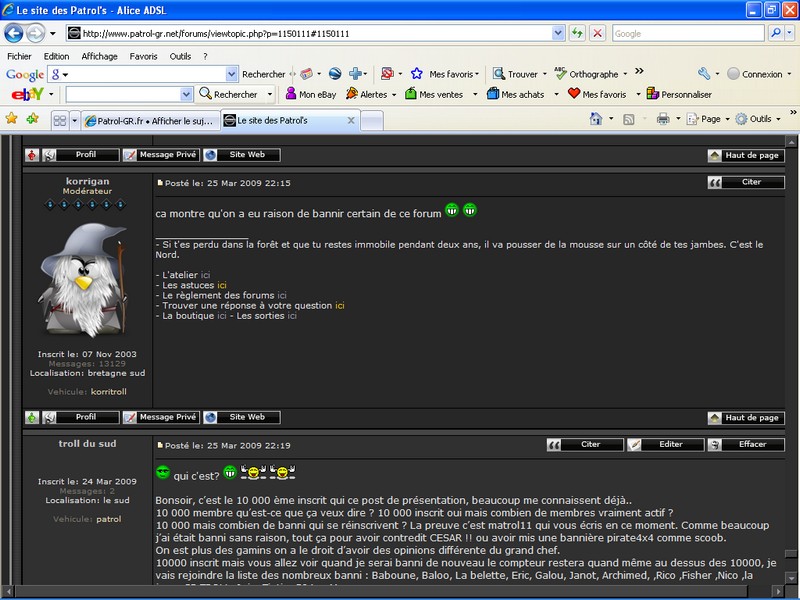This screenshot has height=600, width=800.
Task: Click Editer on troll du sud's post
Action: point(665,445)
